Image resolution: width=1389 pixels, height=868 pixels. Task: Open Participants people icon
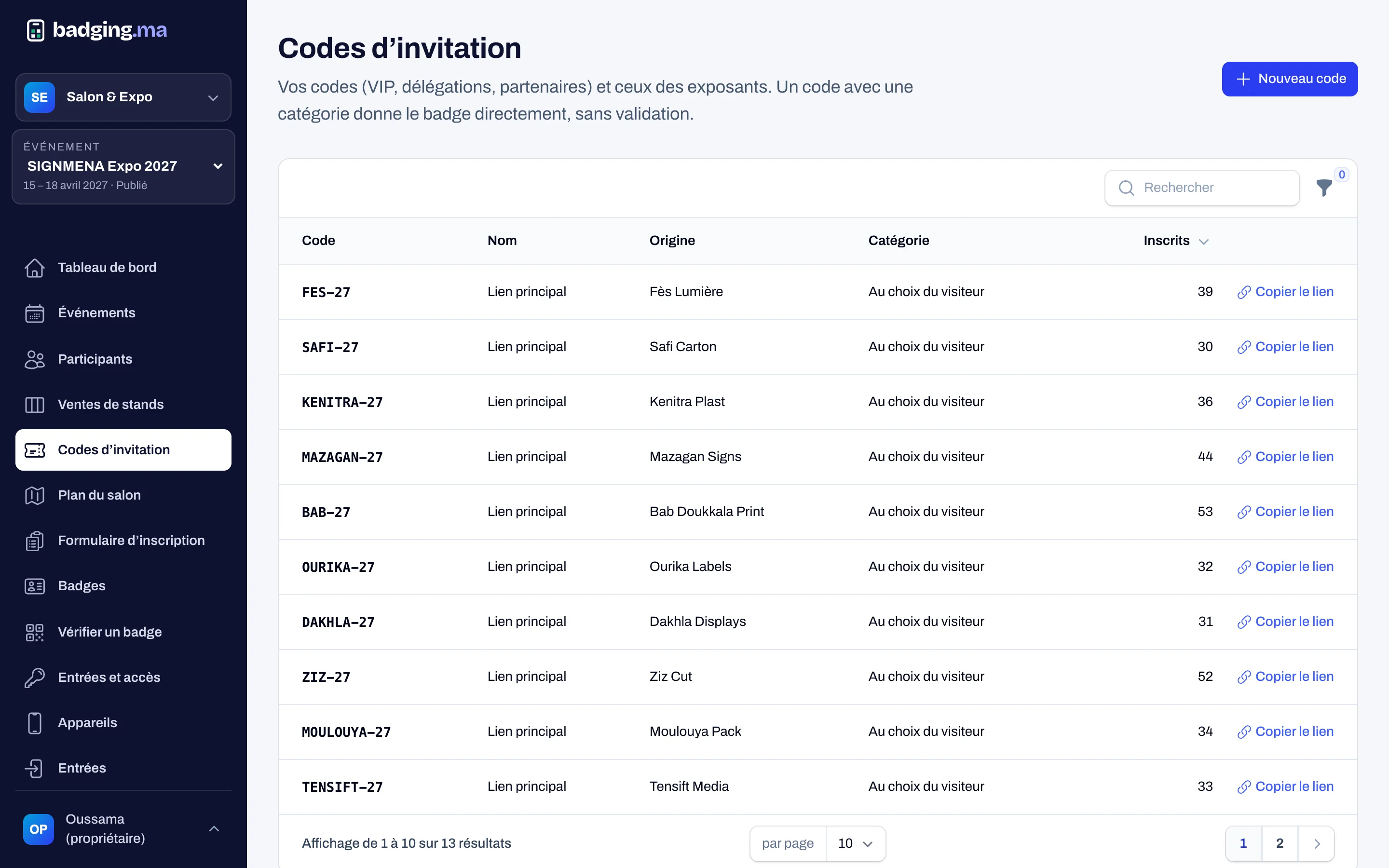coord(34,359)
